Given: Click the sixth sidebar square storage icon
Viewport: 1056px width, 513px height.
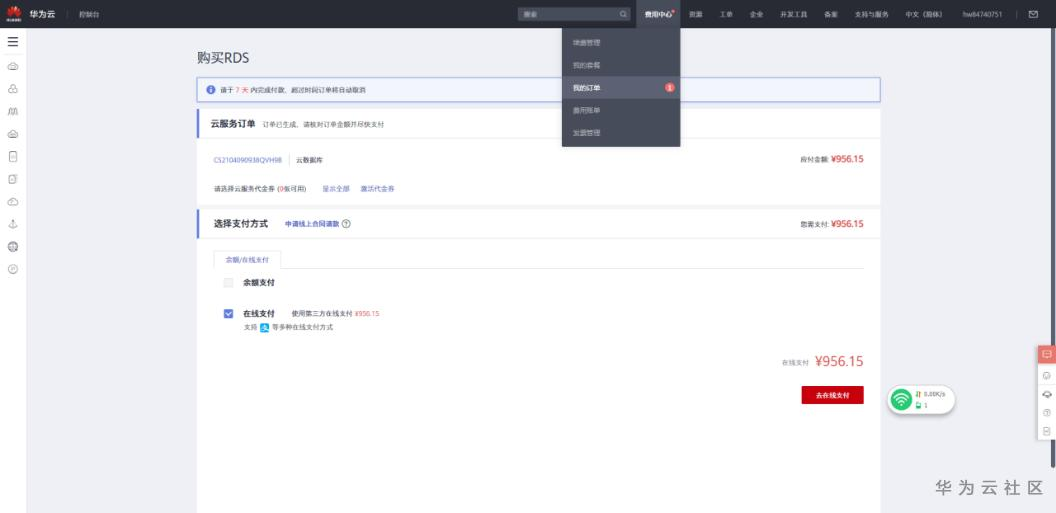Looking at the screenshot, I should click(x=13, y=179).
